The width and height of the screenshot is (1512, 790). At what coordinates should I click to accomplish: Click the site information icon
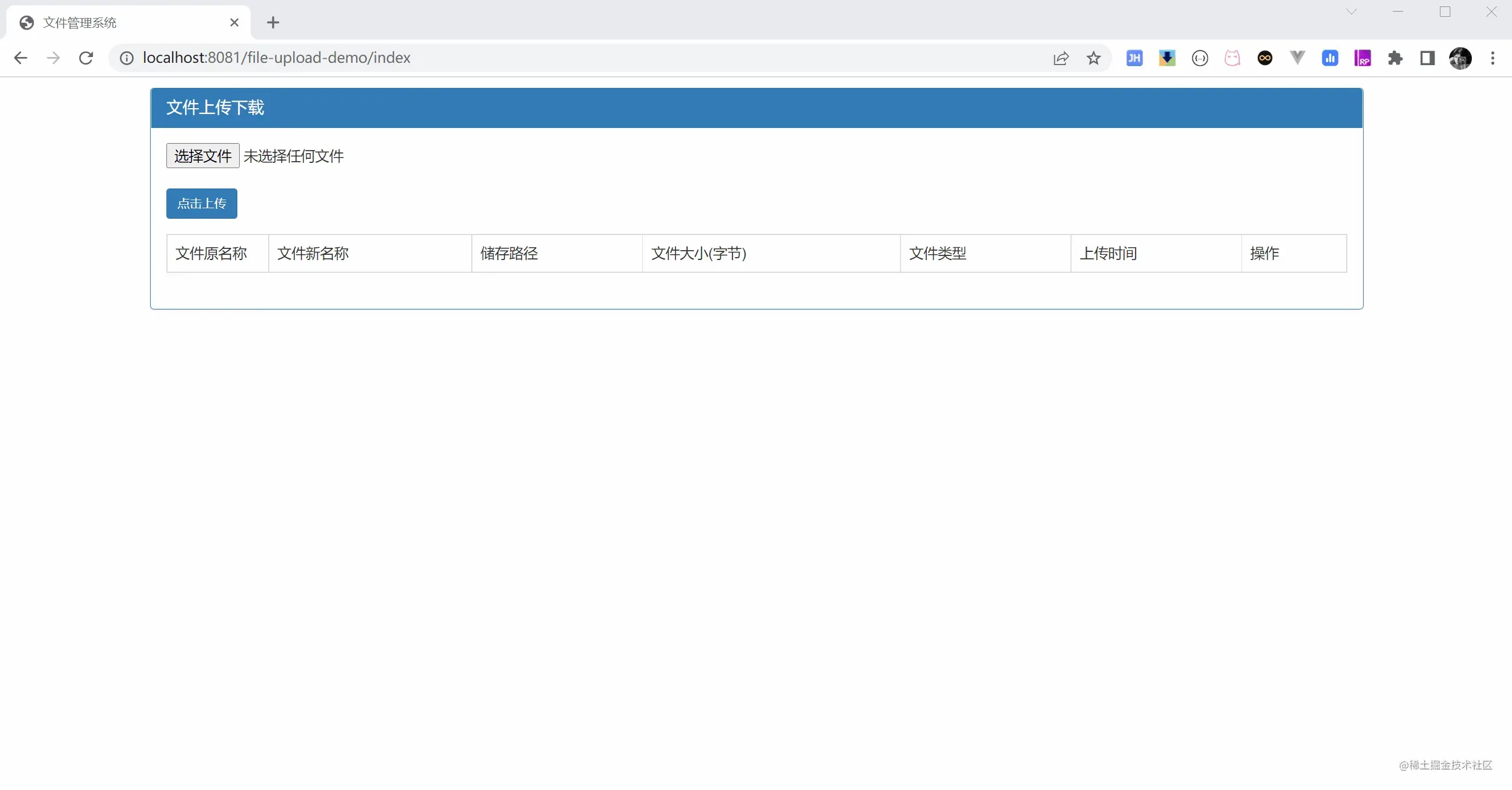(126, 58)
